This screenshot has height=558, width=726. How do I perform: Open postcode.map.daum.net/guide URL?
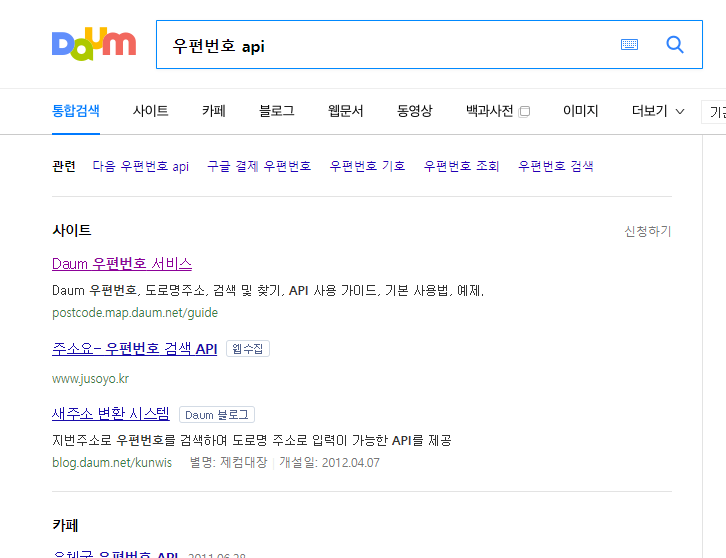click(135, 313)
